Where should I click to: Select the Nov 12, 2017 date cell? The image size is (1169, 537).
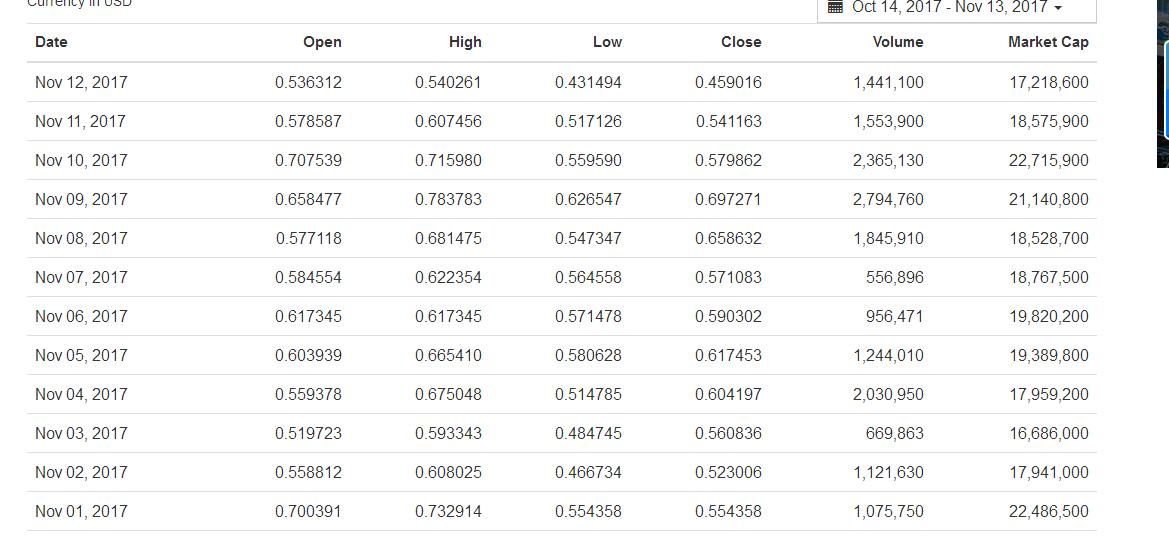[x=81, y=82]
